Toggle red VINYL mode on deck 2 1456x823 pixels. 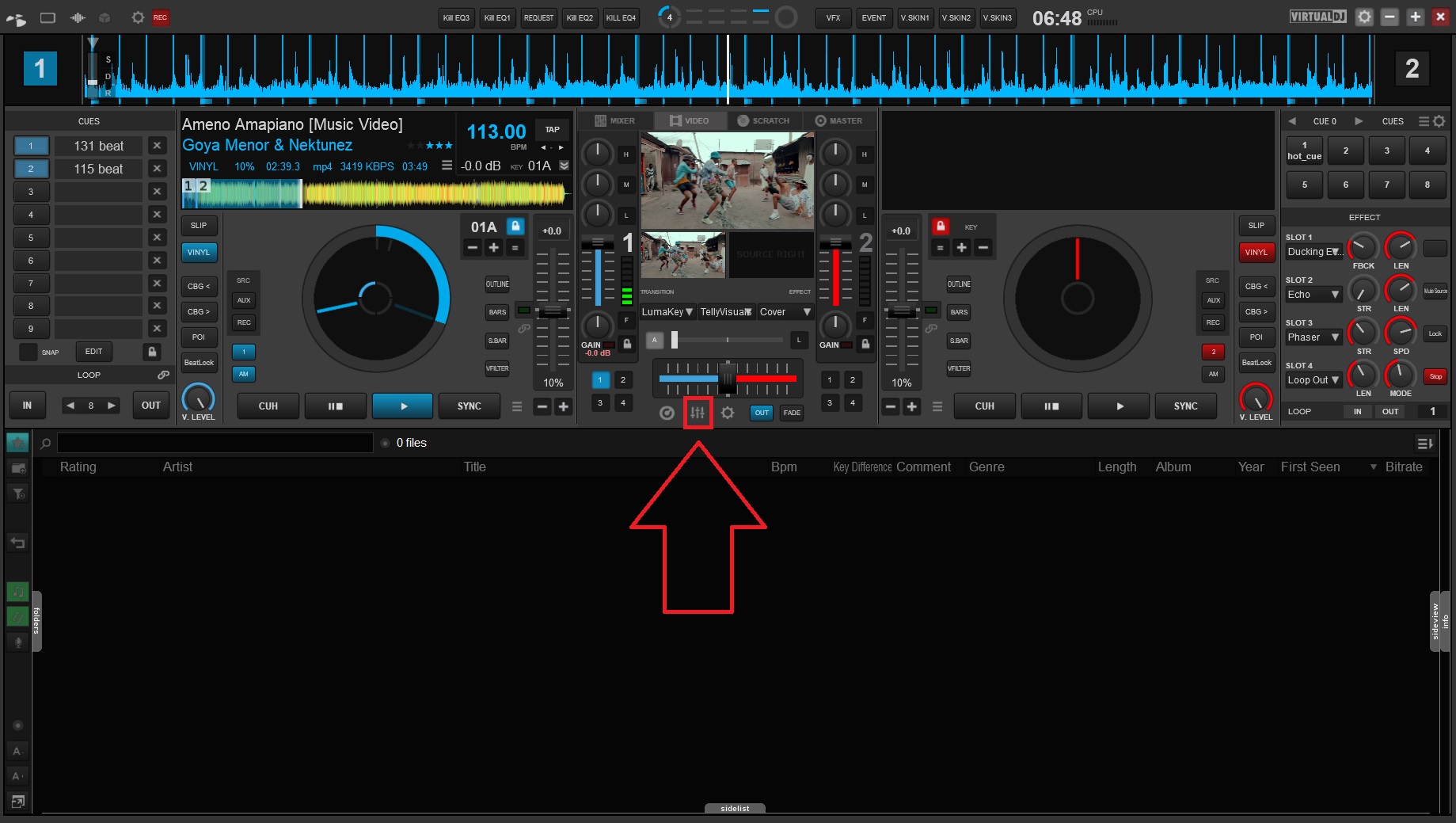1256,253
